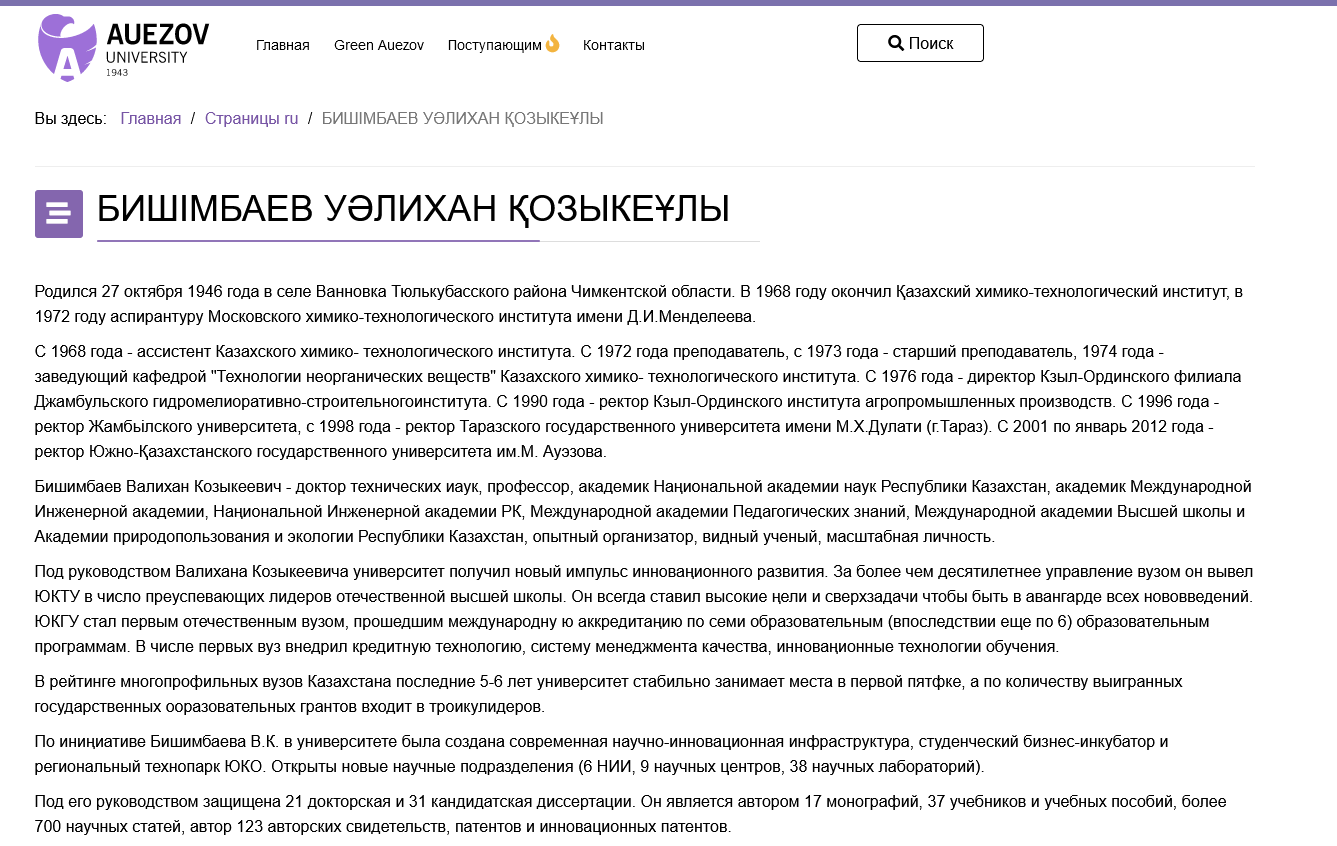This screenshot has height=846, width=1337.
Task: Click the current page name in the breadcrumb
Action: (462, 119)
